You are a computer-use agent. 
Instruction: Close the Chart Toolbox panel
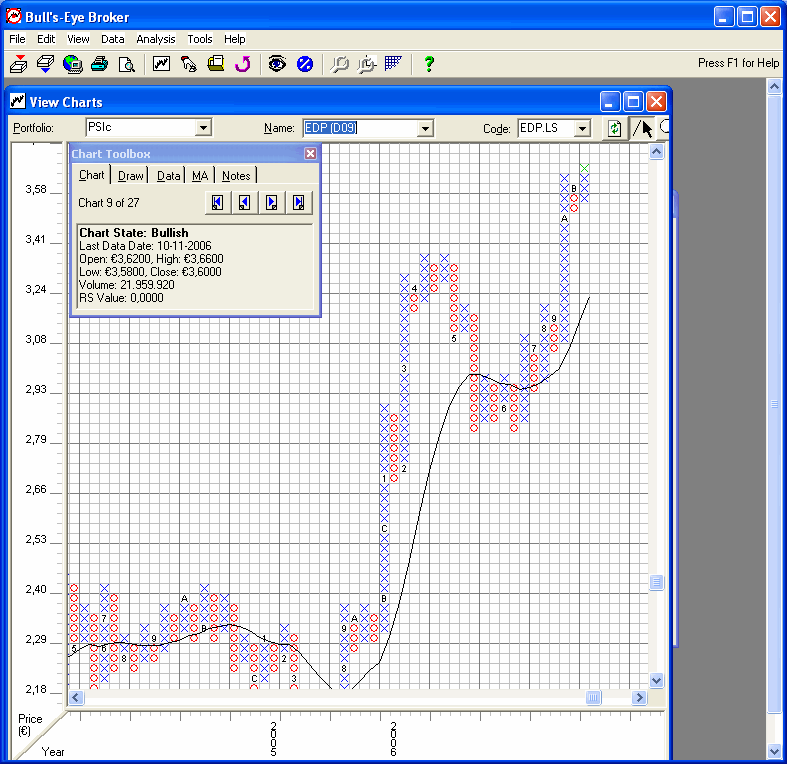click(310, 154)
